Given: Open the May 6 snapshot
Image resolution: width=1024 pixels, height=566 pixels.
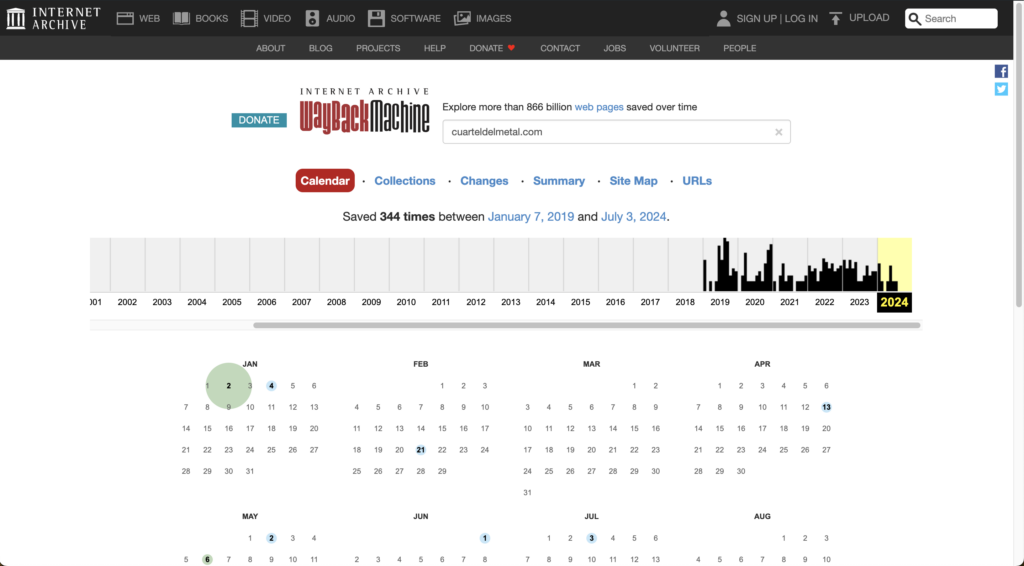Looking at the screenshot, I should (x=207, y=559).
